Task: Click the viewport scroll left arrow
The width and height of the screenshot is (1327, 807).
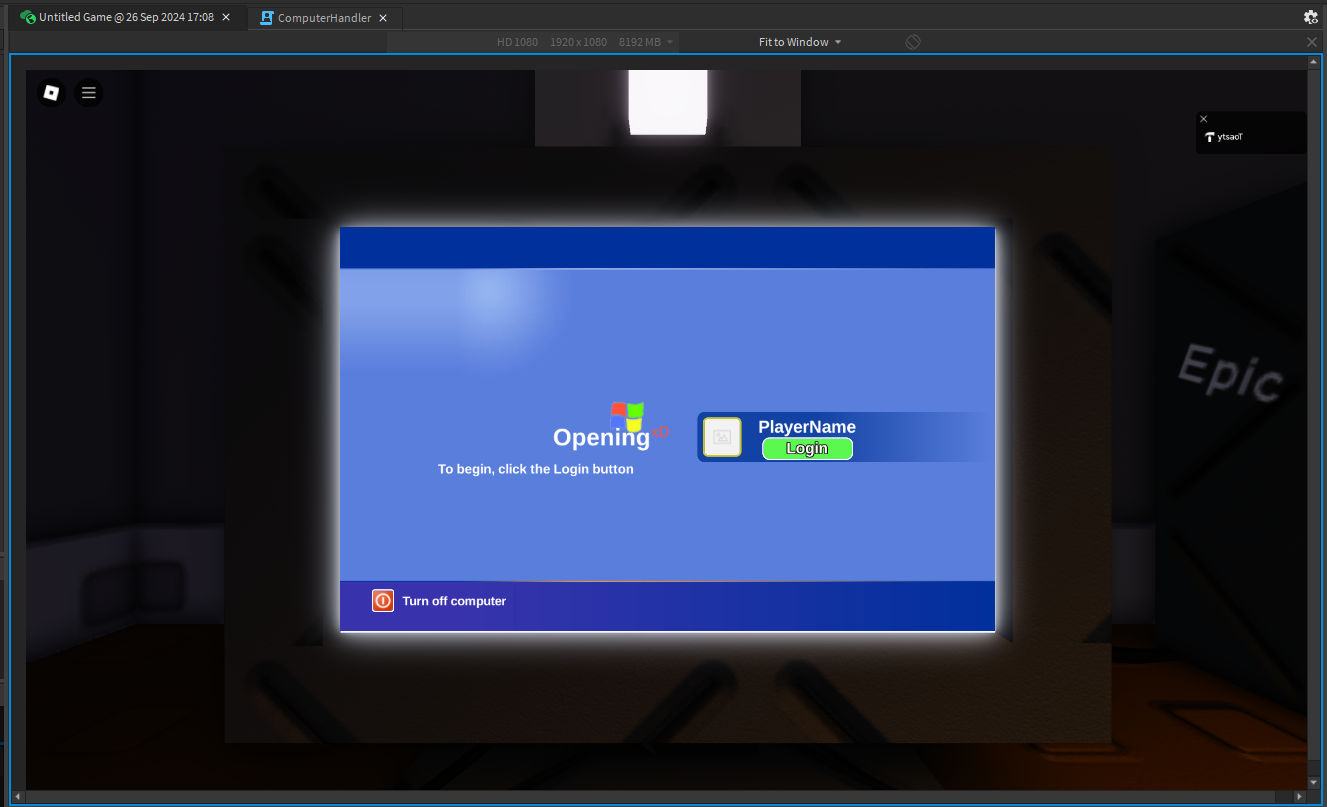Action: click(x=18, y=796)
